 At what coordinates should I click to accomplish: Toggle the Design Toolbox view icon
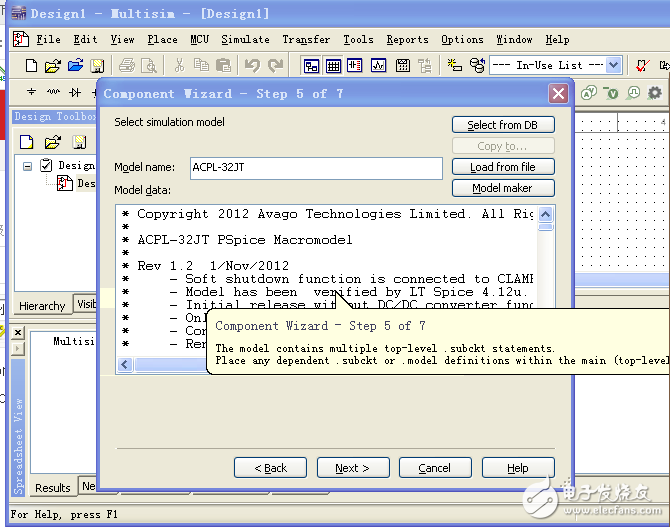pyautogui.click(x=311, y=66)
